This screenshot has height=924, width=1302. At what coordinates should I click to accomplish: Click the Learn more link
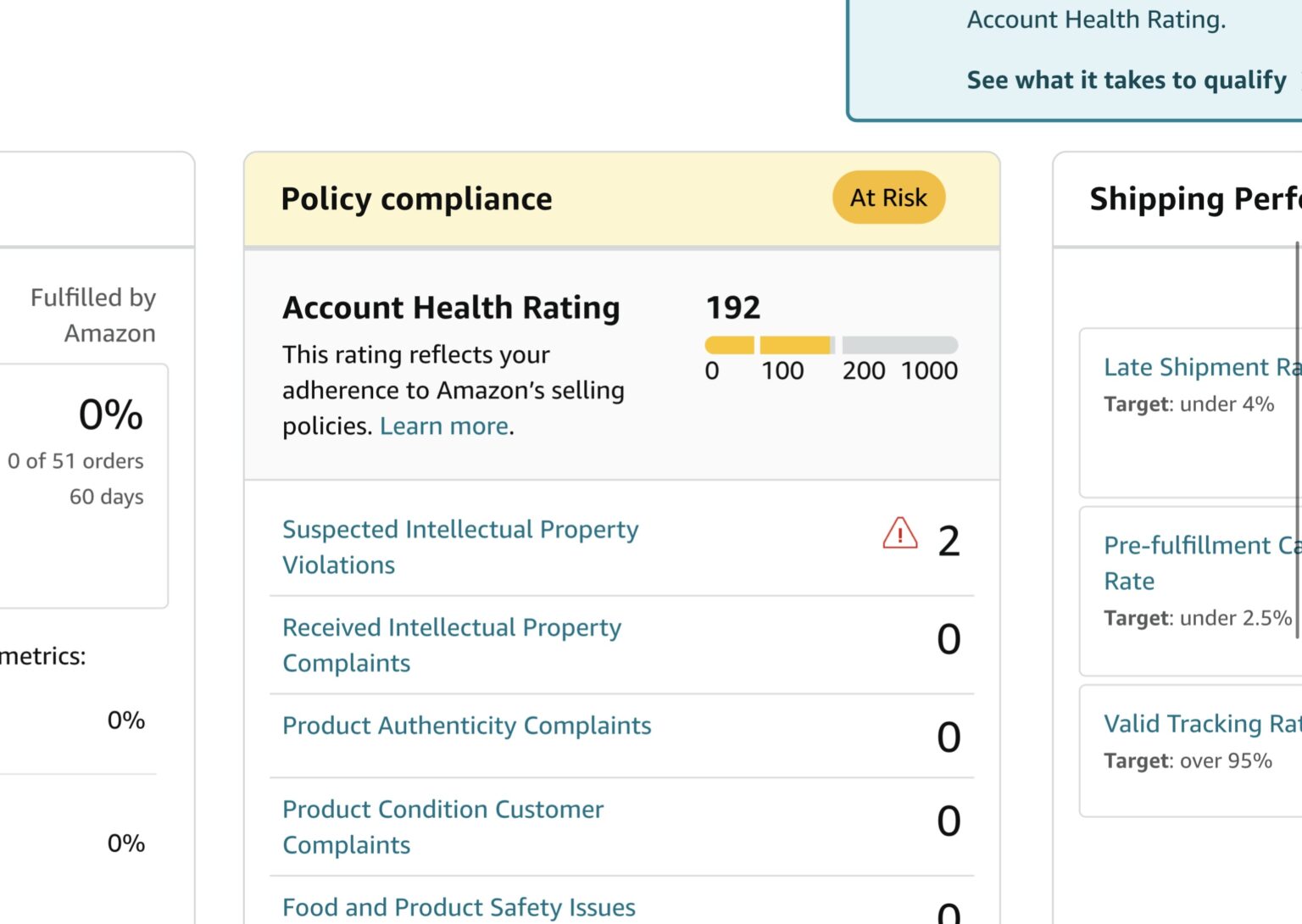[445, 426]
